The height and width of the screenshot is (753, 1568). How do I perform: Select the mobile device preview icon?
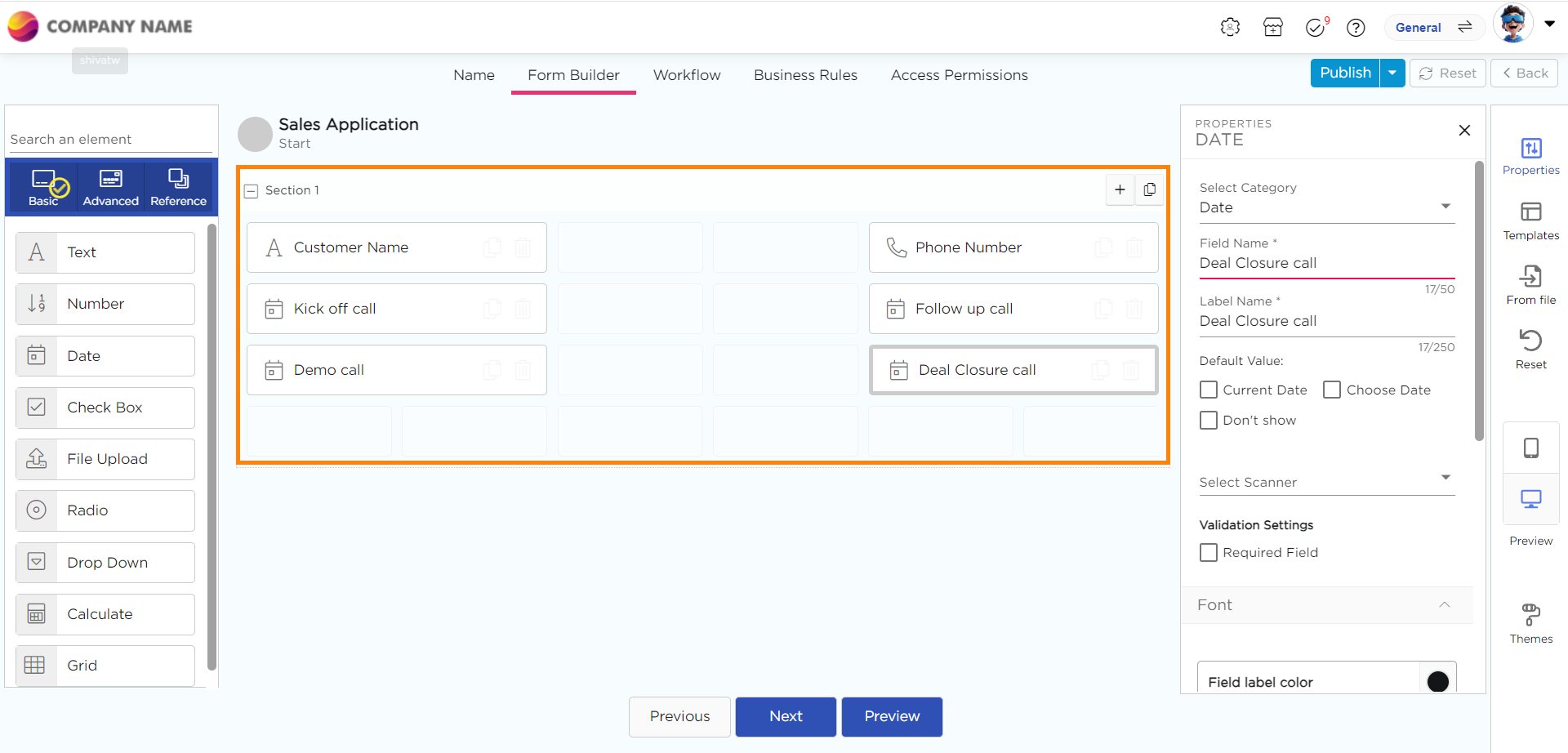[x=1530, y=448]
